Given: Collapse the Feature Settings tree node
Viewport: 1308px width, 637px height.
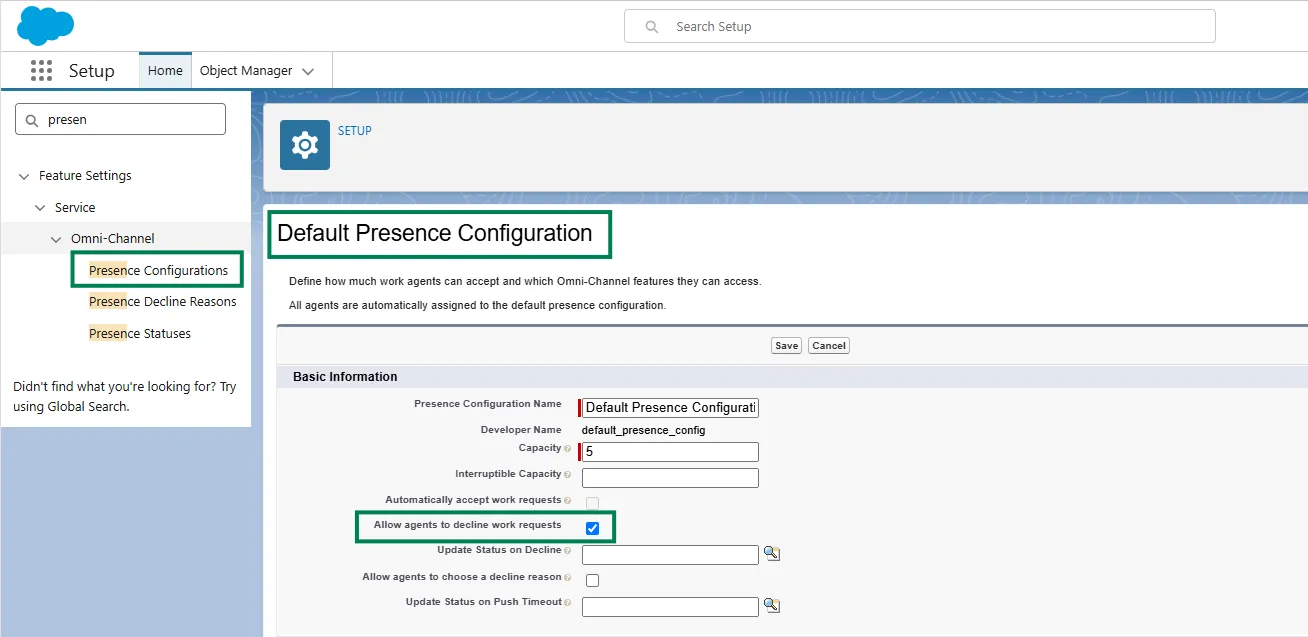Looking at the screenshot, I should (x=24, y=176).
